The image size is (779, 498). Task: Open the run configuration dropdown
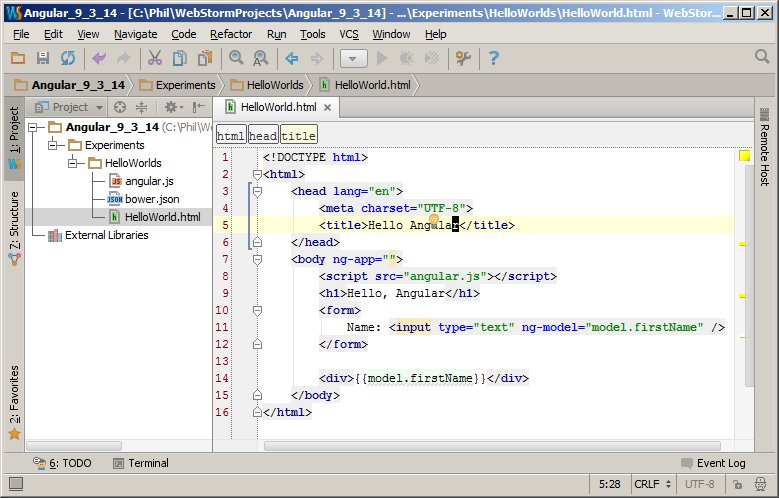coord(353,59)
